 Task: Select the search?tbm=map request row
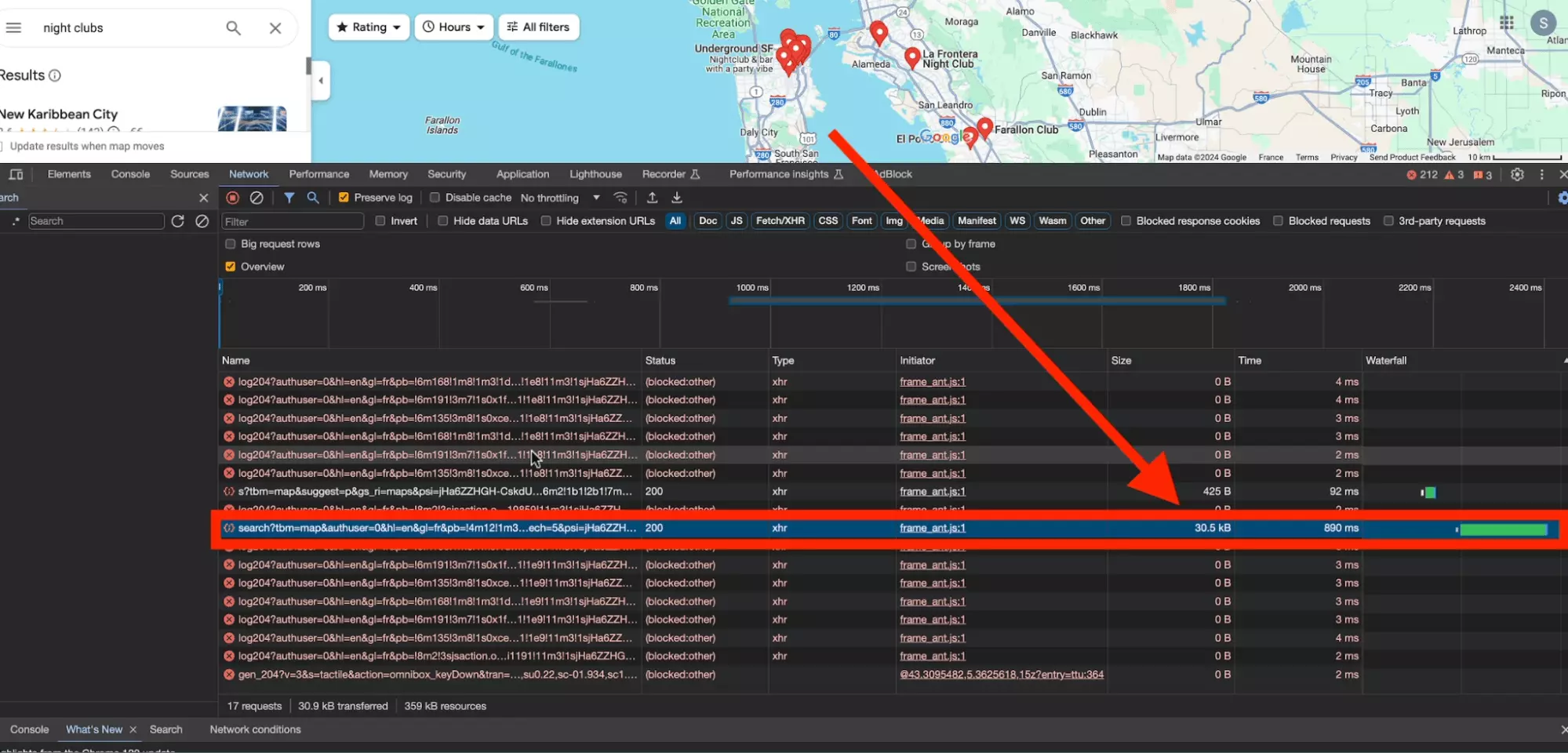436,528
